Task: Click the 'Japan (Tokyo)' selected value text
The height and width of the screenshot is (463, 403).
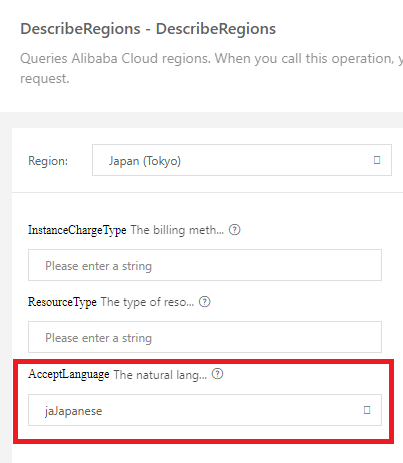Action: (145, 161)
